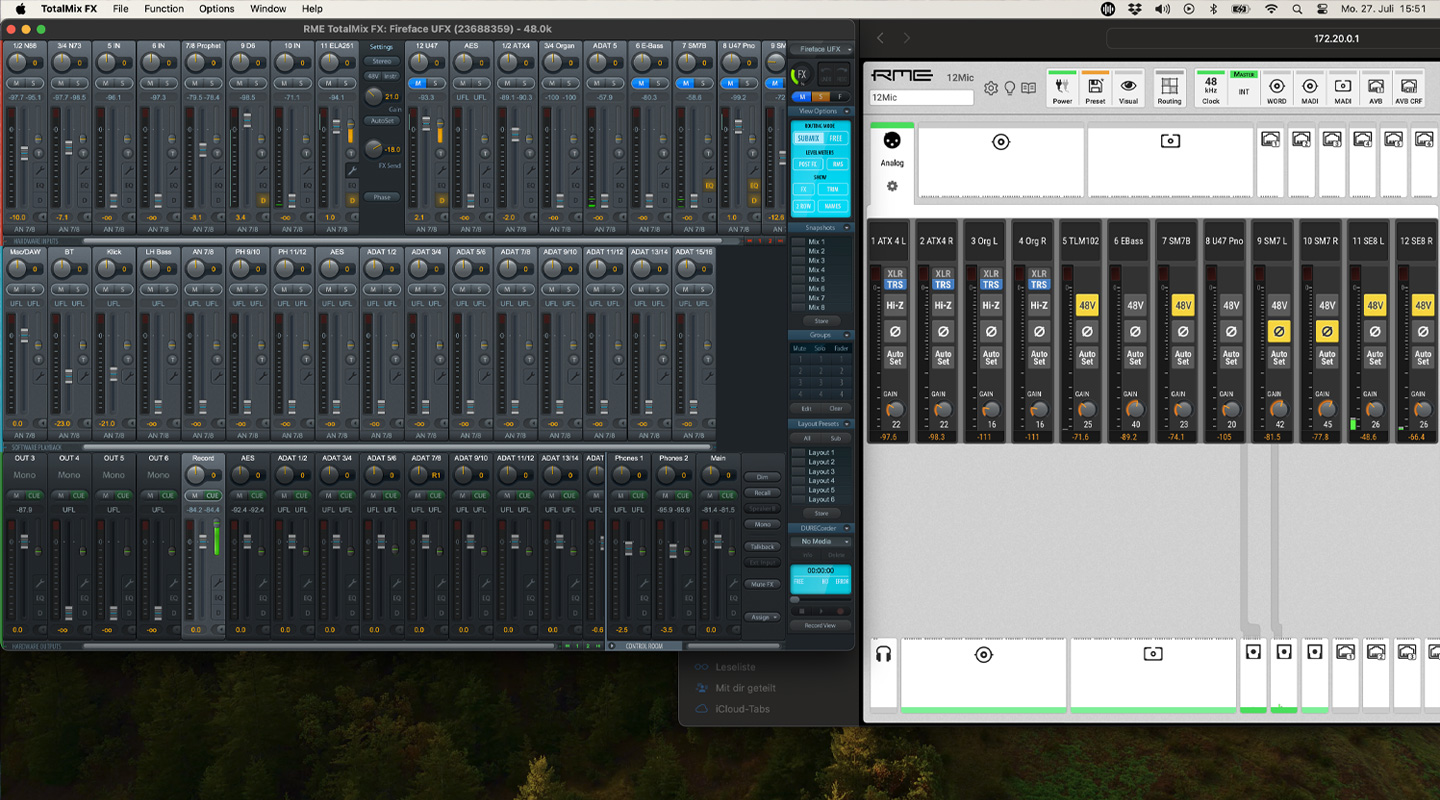Open the gear under the Analog tab

pyautogui.click(x=892, y=186)
